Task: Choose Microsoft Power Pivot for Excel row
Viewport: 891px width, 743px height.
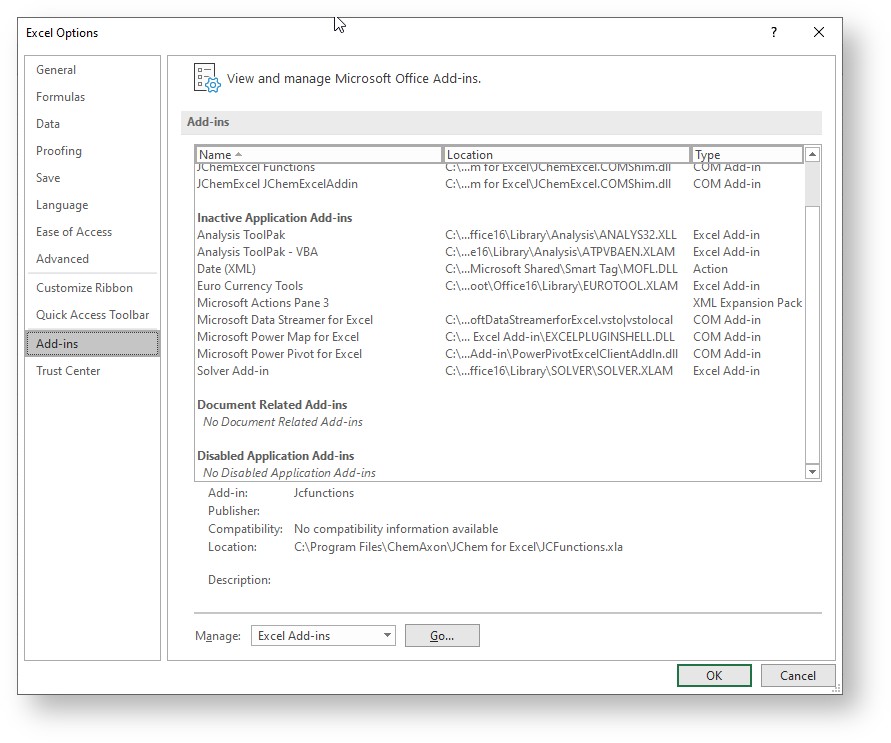Action: [x=279, y=354]
